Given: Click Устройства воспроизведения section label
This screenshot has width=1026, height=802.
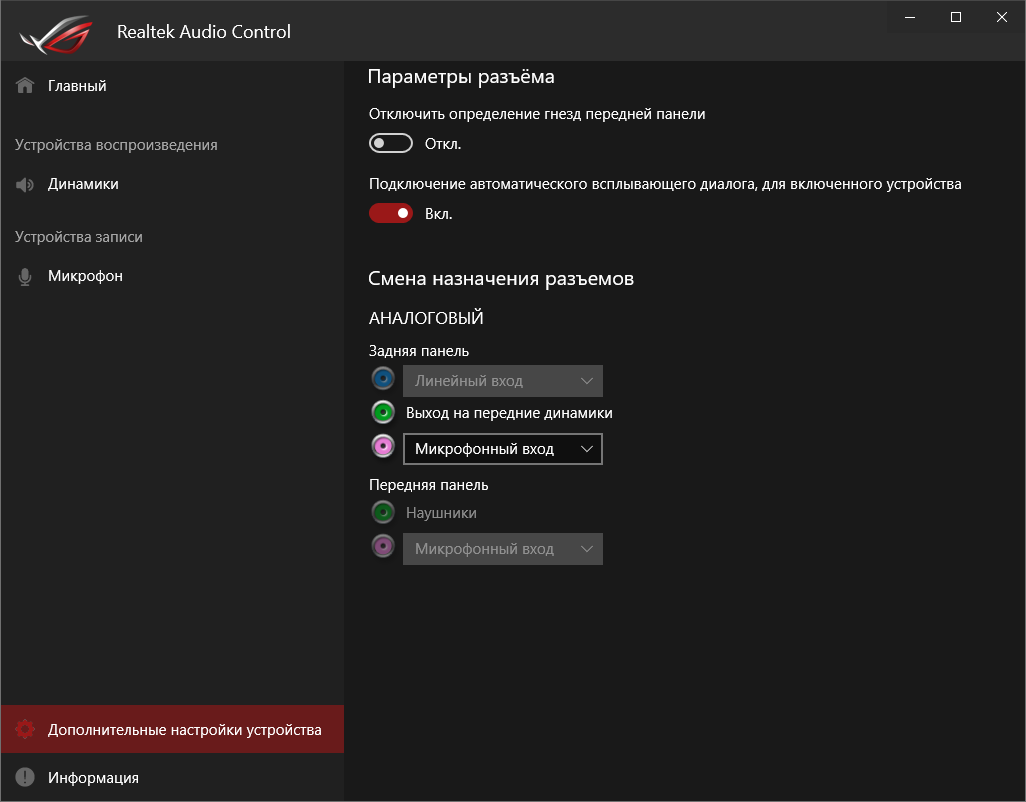Looking at the screenshot, I should click(x=116, y=145).
